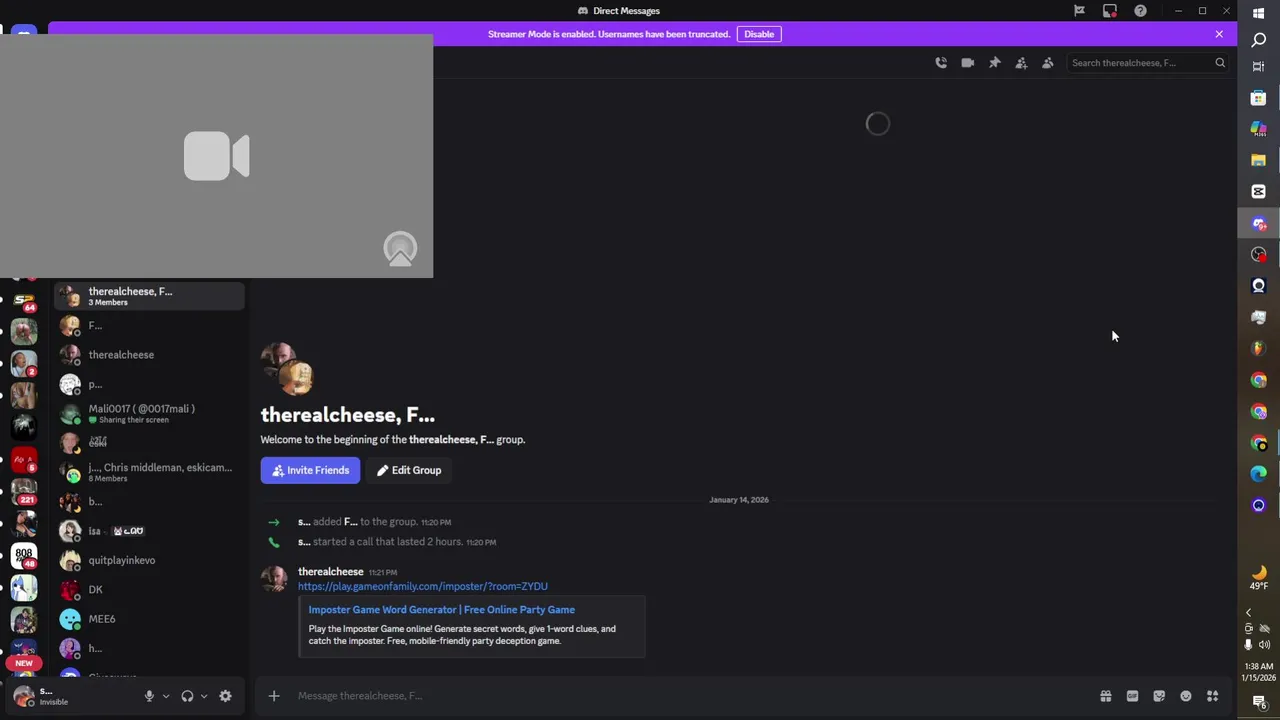Toggle microphone mute
The width and height of the screenshot is (1280, 720).
(149, 696)
